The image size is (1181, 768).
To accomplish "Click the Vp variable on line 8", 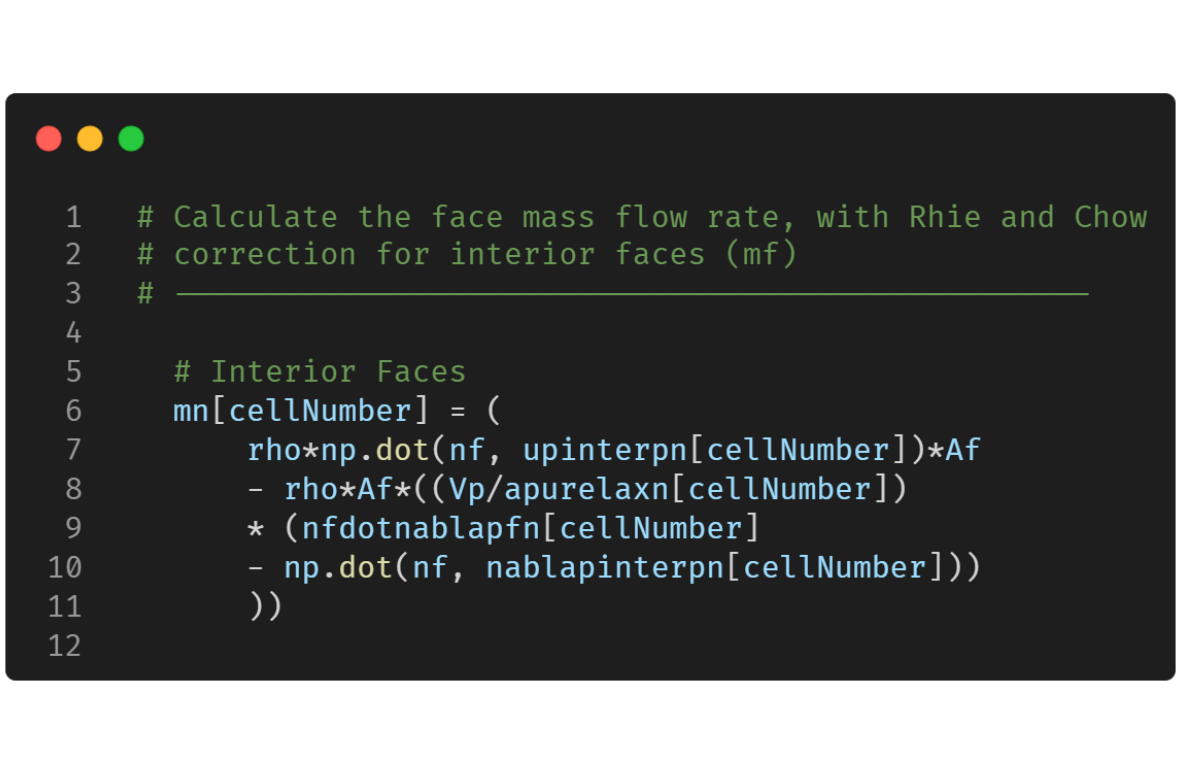I will tap(467, 490).
